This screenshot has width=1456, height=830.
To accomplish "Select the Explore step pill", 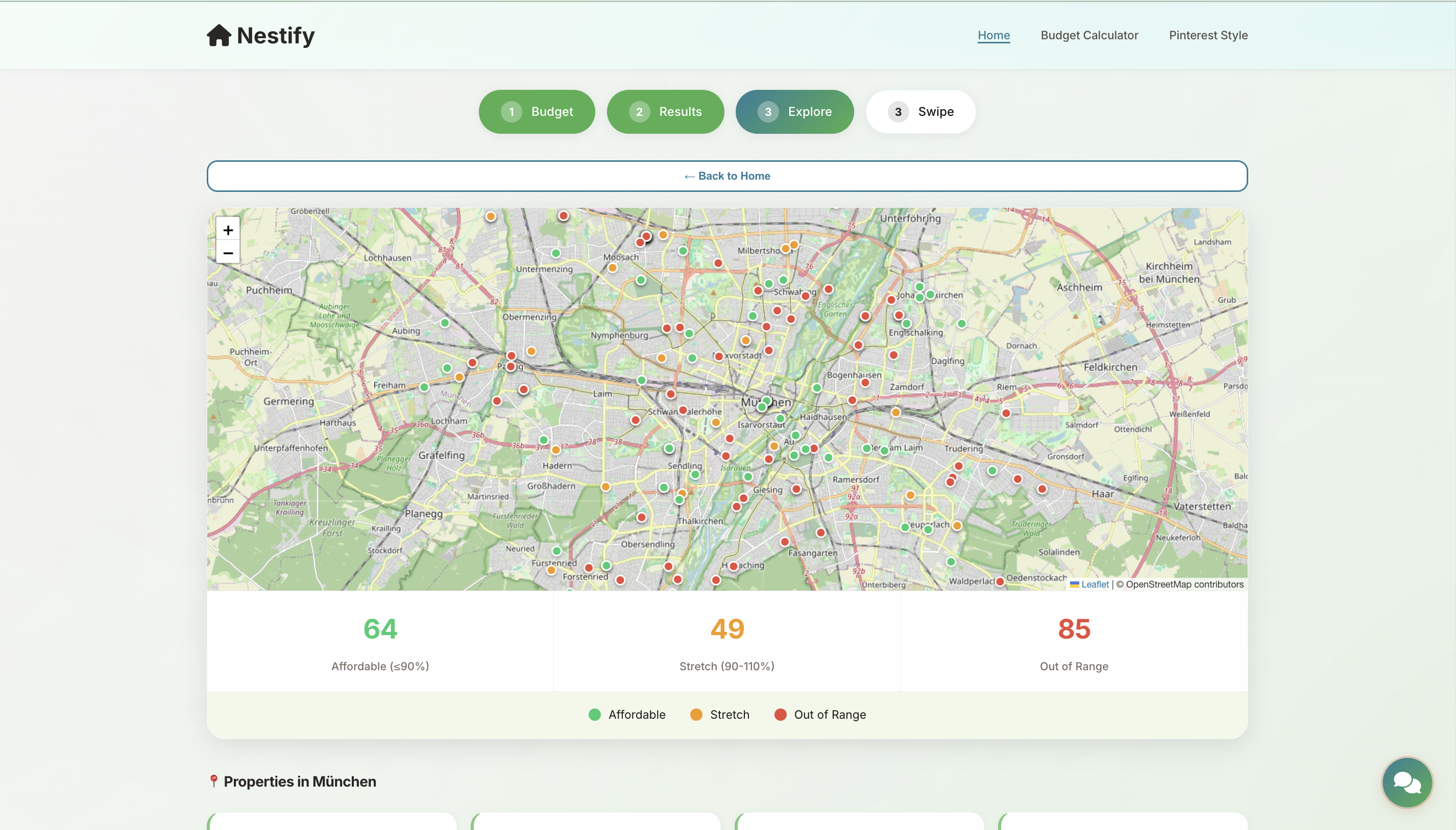I will pos(794,112).
